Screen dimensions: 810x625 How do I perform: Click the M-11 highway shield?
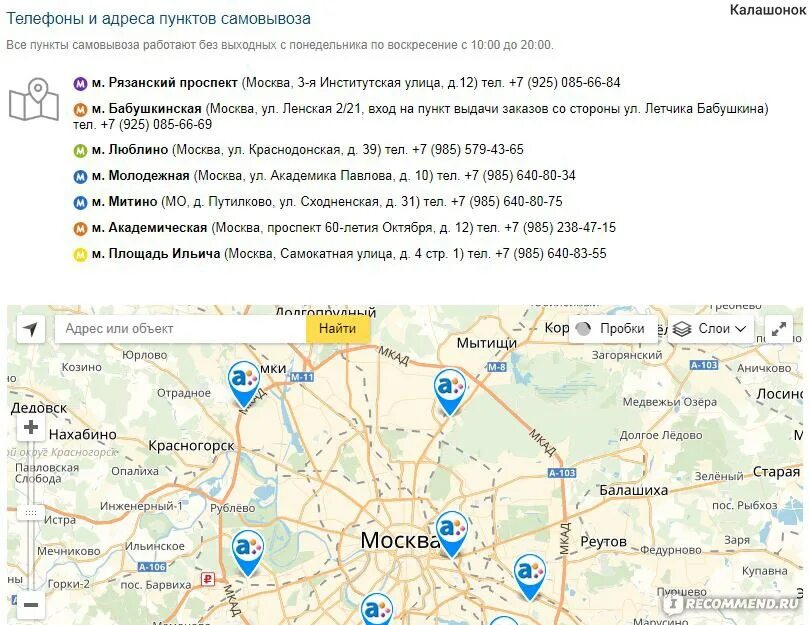click(302, 377)
